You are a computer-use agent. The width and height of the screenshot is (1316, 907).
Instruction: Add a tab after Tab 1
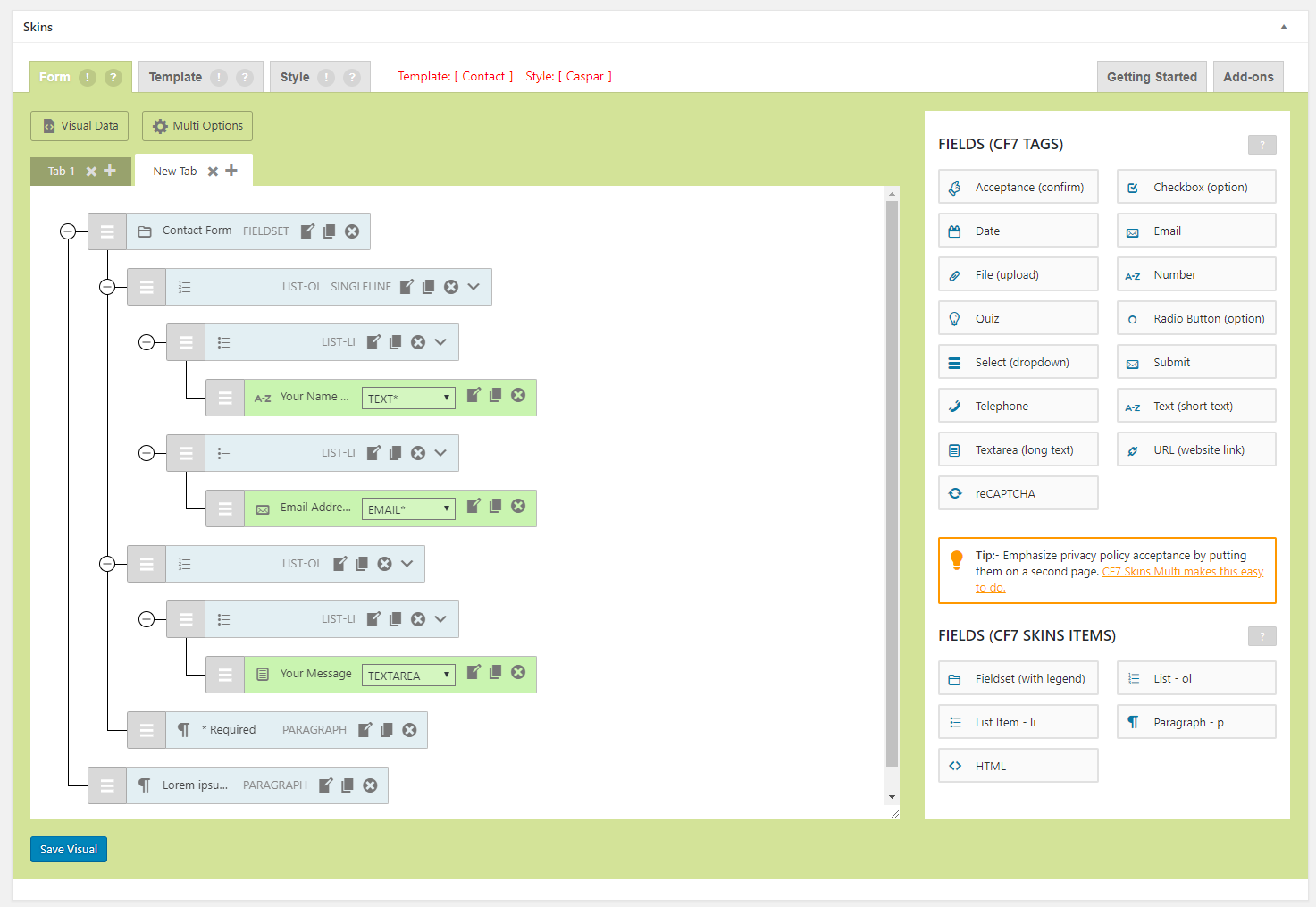click(110, 171)
